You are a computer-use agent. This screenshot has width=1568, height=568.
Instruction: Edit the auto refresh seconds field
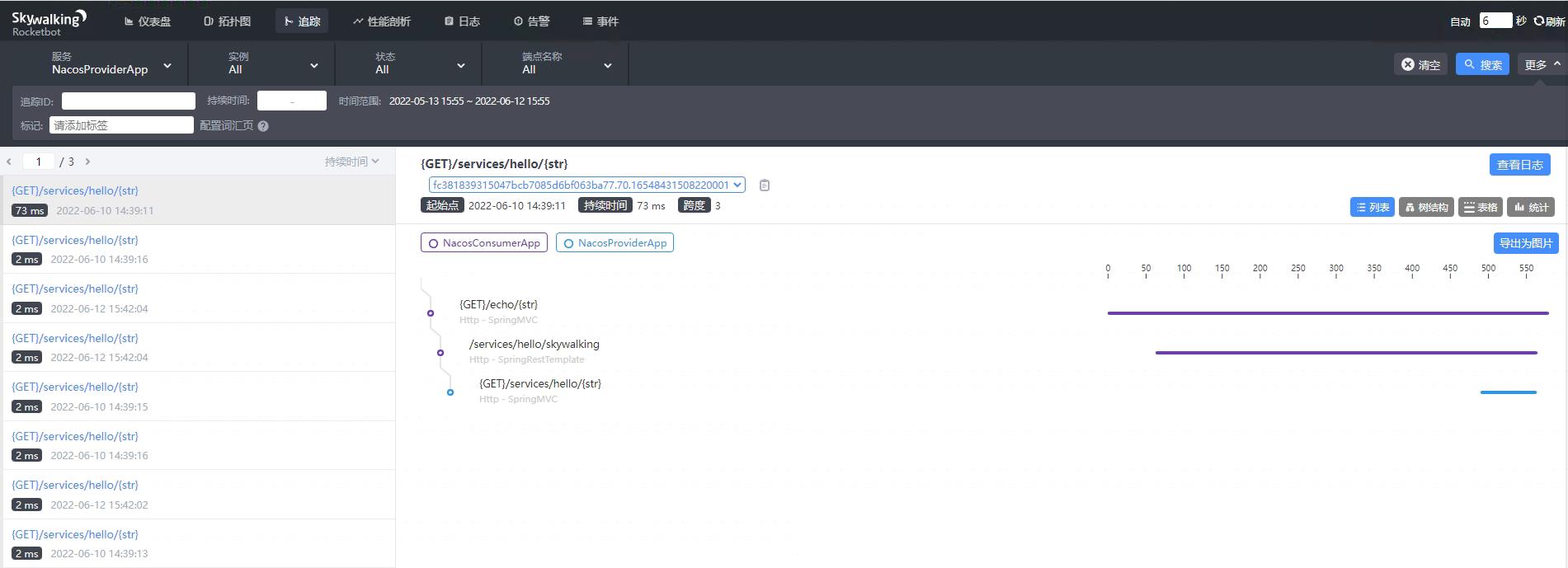[x=1495, y=21]
